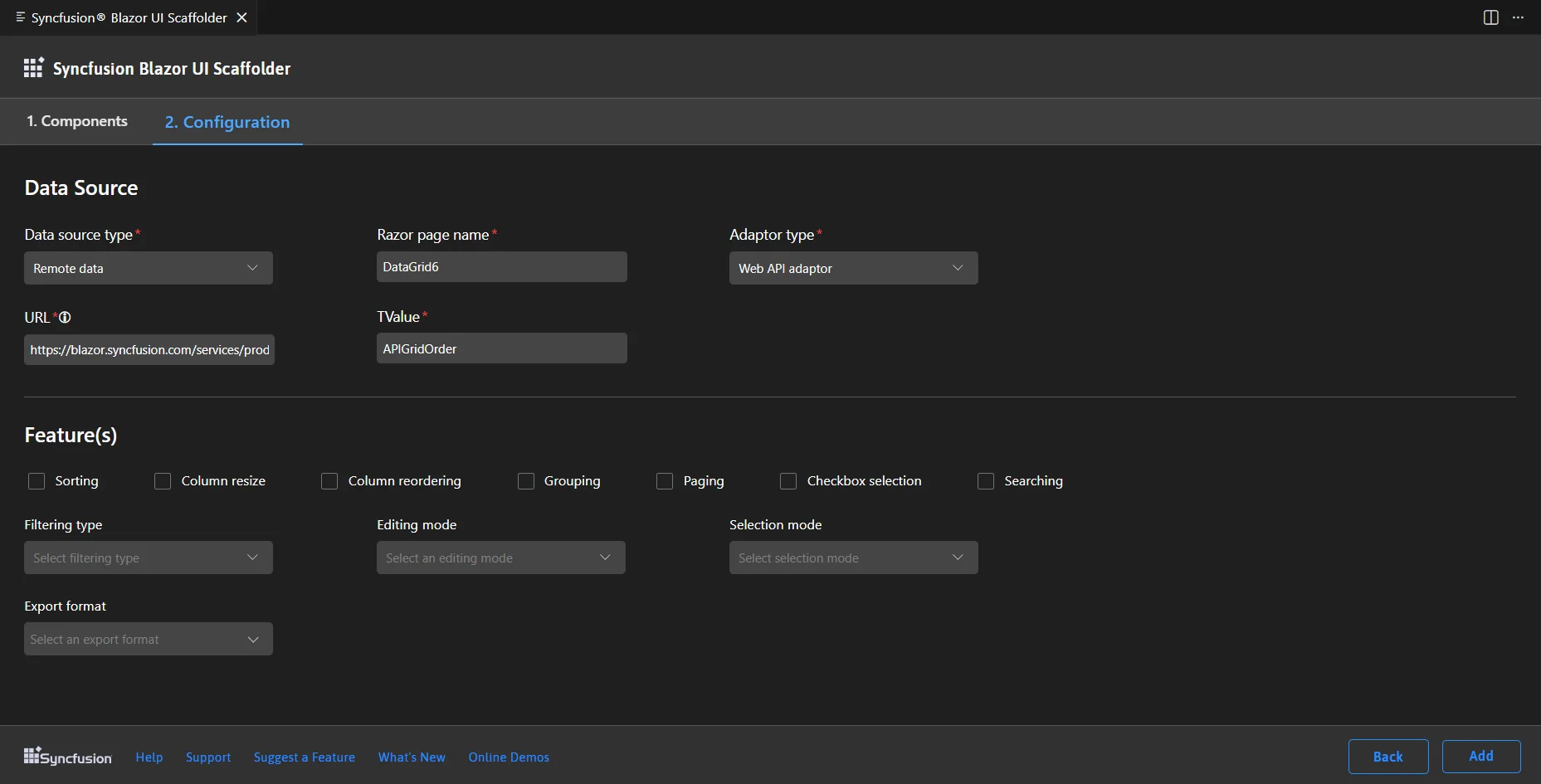Select the 2. Configuration tab

coord(227,122)
